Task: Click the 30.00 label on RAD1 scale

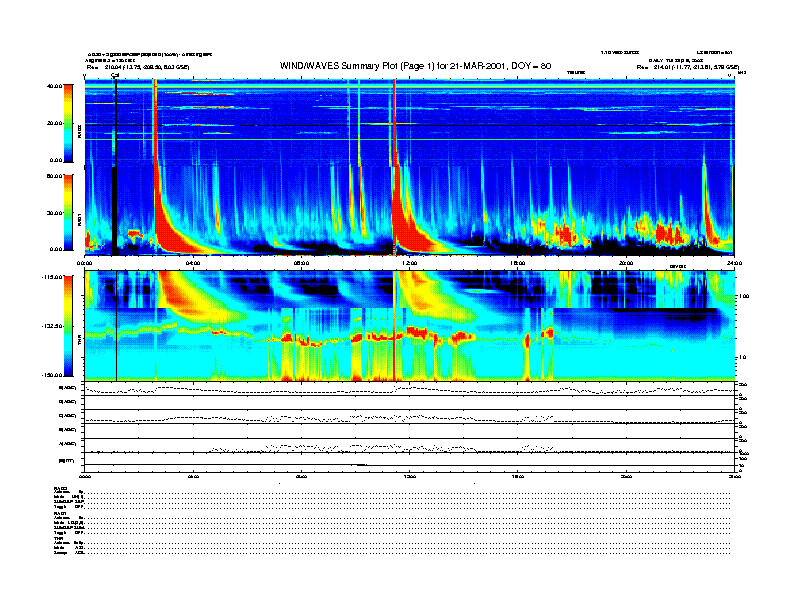Action: coord(54,213)
